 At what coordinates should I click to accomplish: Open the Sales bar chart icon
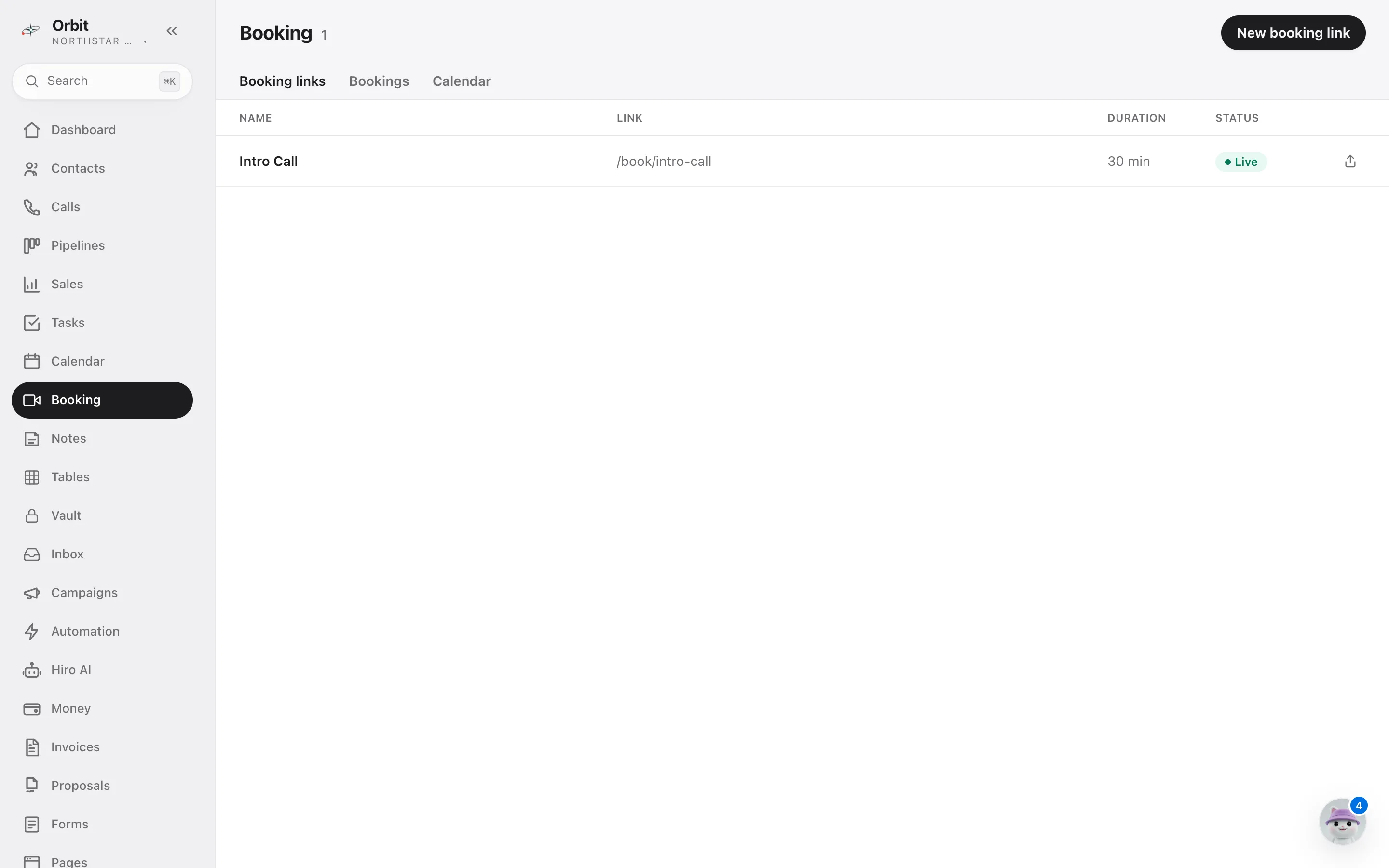click(31, 284)
